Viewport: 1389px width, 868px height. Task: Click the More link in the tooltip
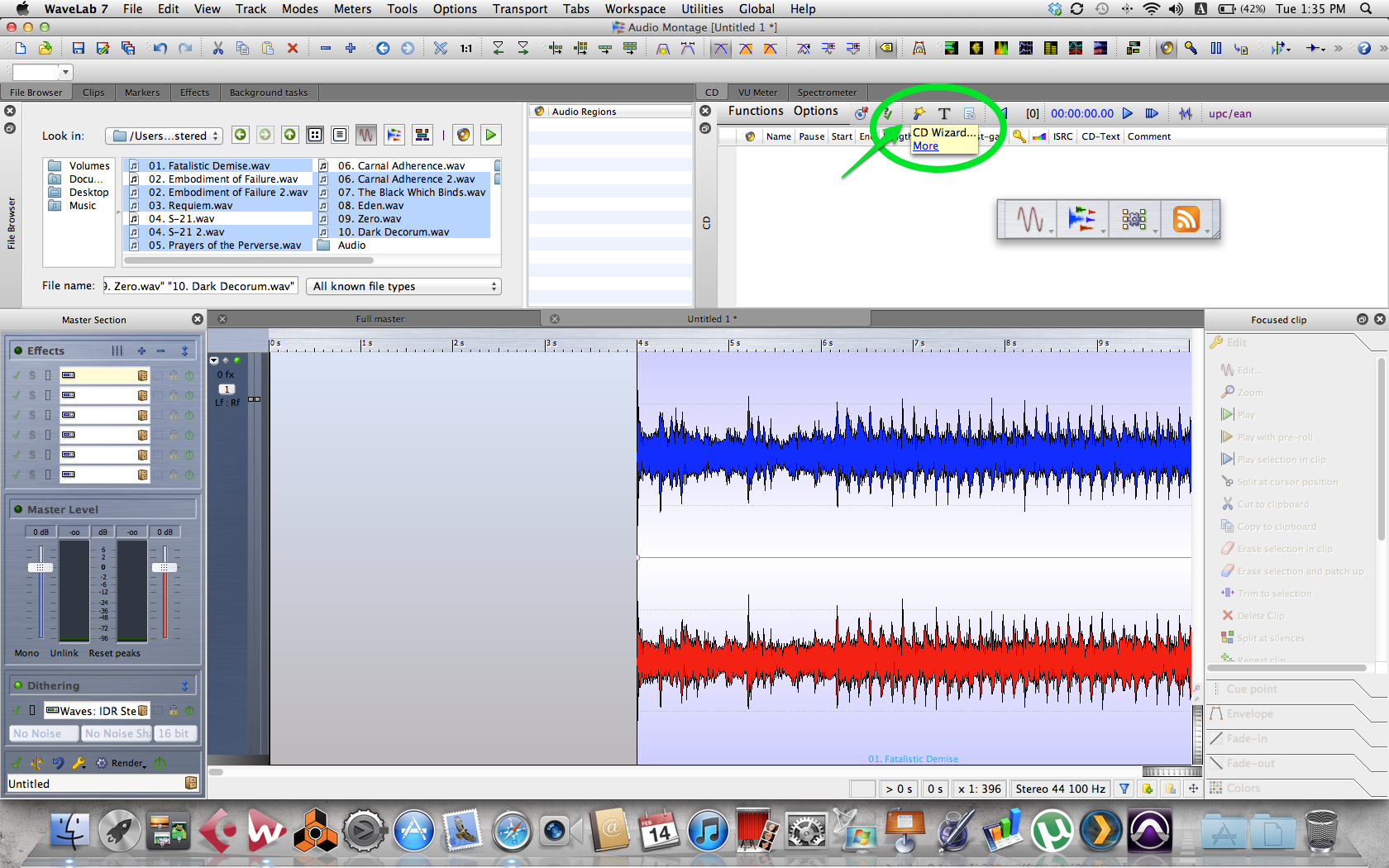925,146
